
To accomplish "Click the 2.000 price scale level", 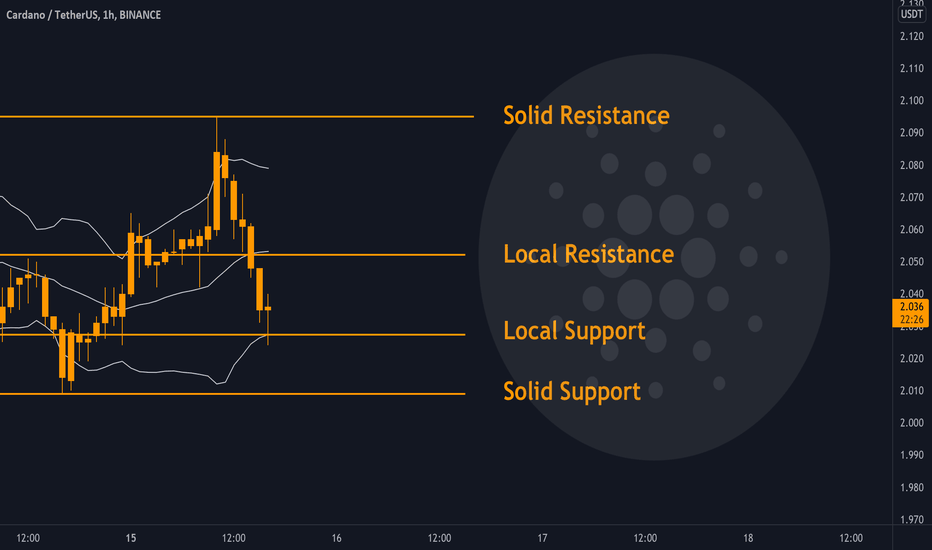I will 912,423.
